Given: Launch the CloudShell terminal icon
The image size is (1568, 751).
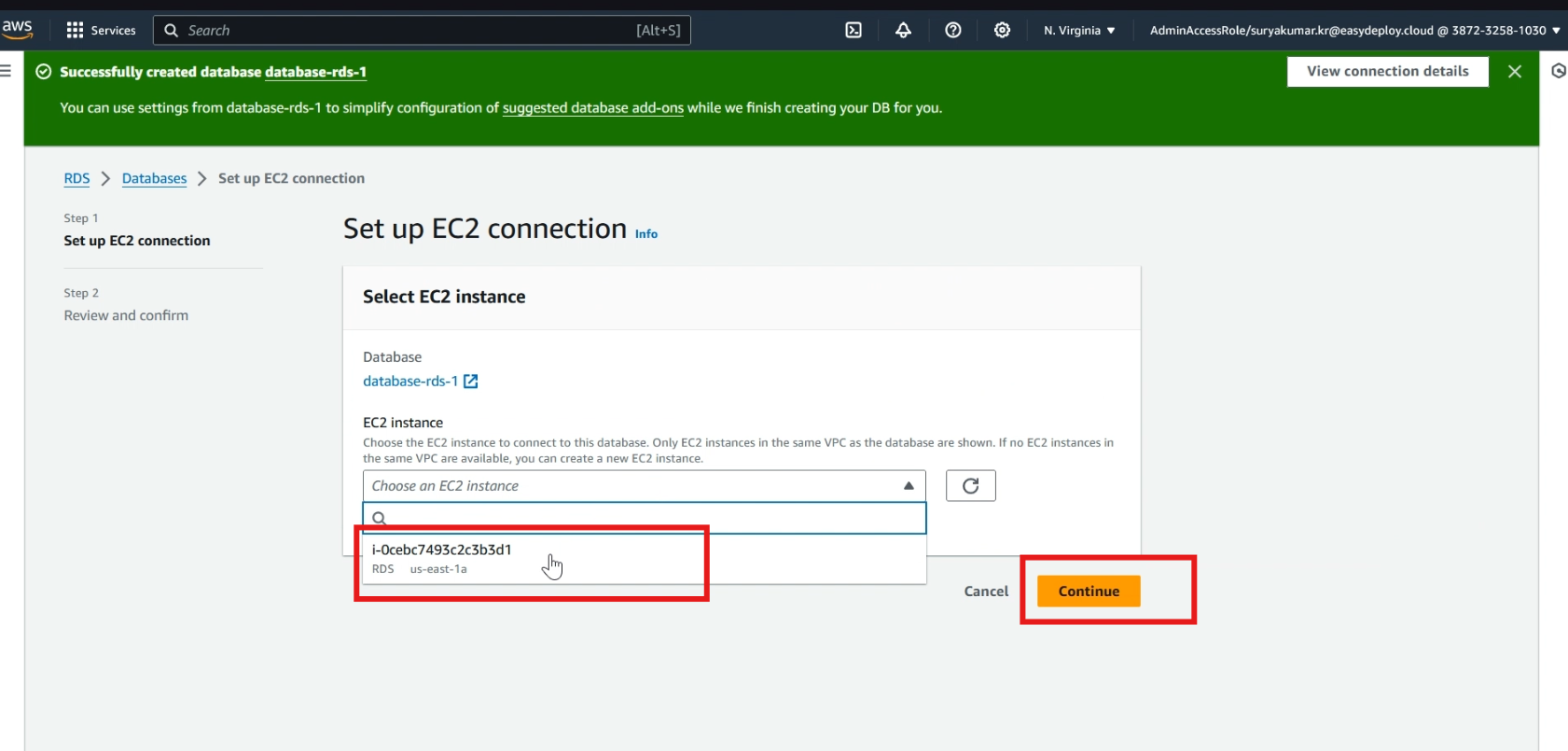Looking at the screenshot, I should click(853, 30).
